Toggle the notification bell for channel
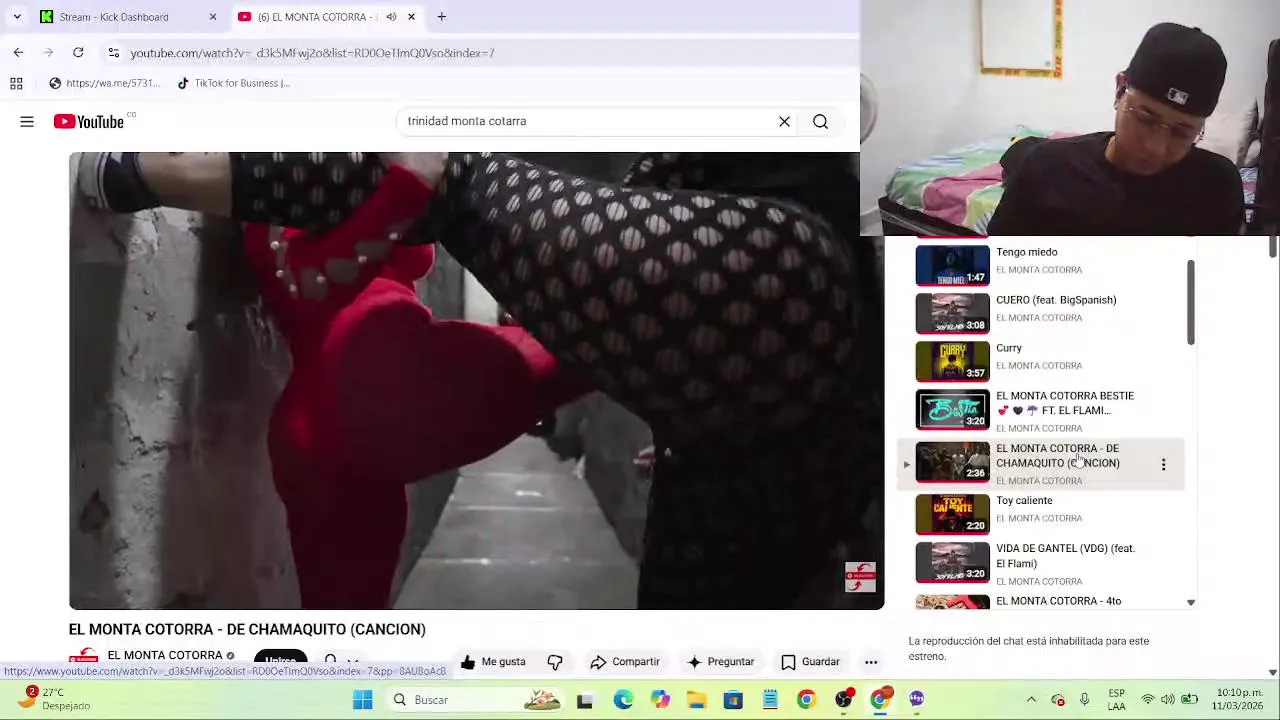The width and height of the screenshot is (1280, 720). [330, 660]
